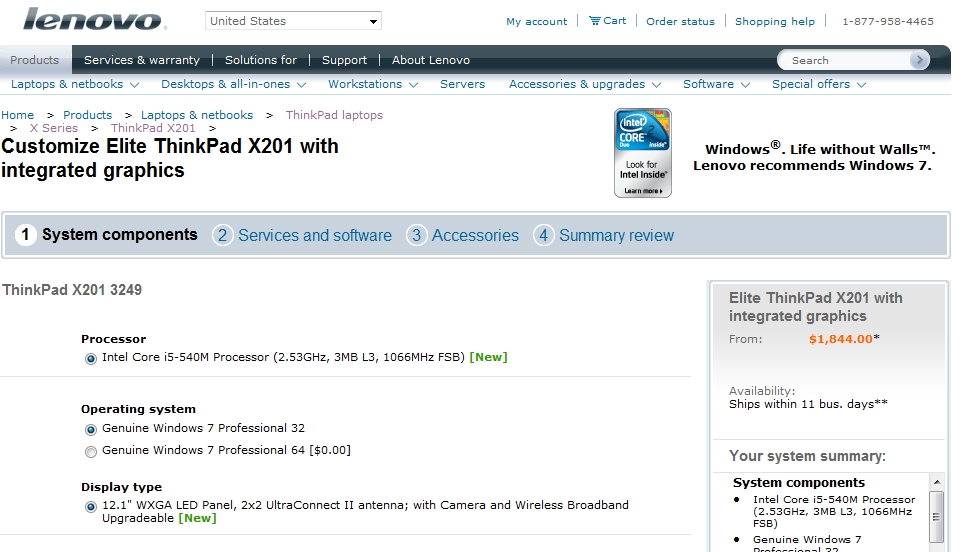Screen dimensions: 978x552
Task: Click the System components step label
Action: coord(120,235)
